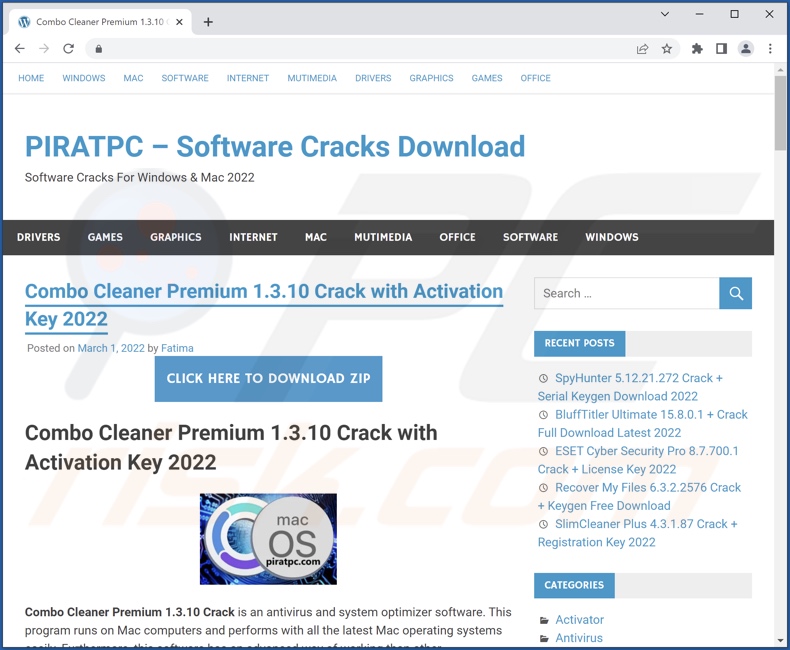Open GRAPHICS in the top menu
Image resolution: width=790 pixels, height=650 pixels.
click(x=431, y=78)
